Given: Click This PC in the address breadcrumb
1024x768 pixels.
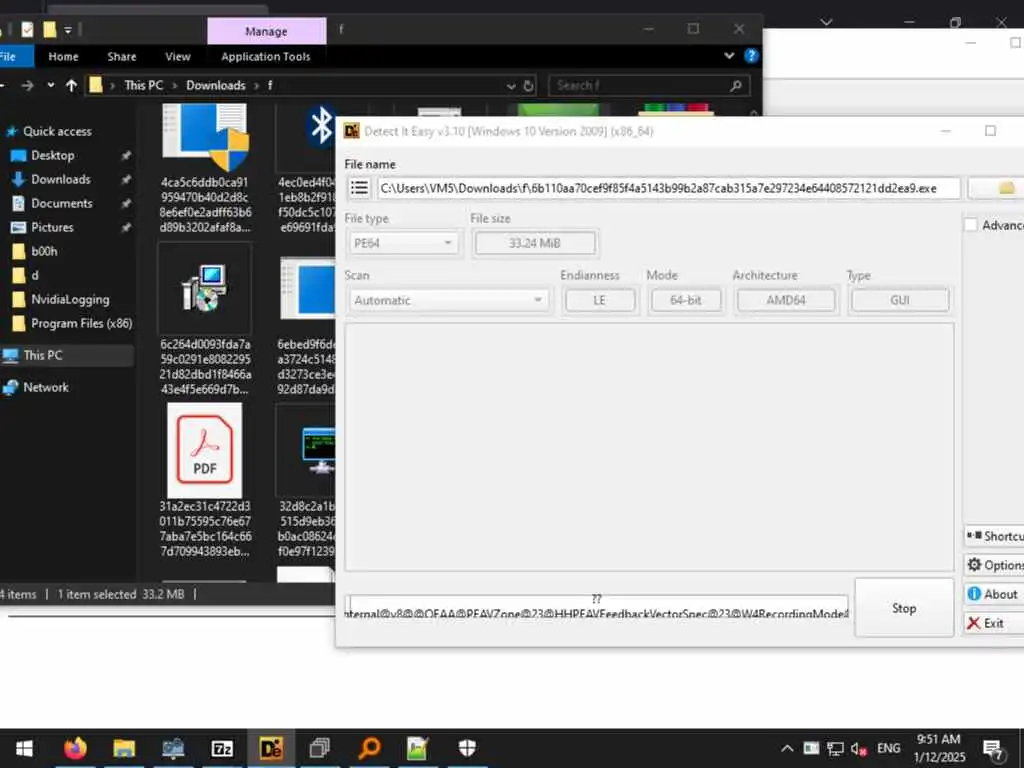Looking at the screenshot, I should pos(144,86).
